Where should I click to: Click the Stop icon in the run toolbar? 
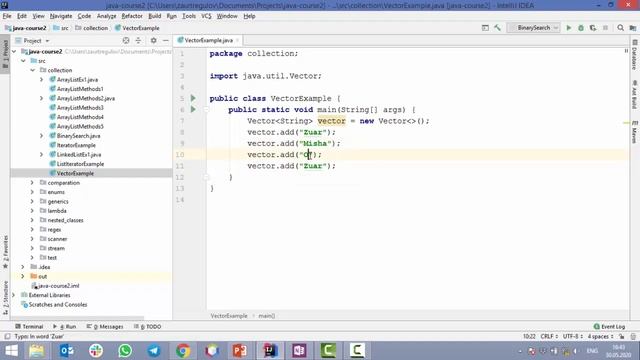(605, 28)
